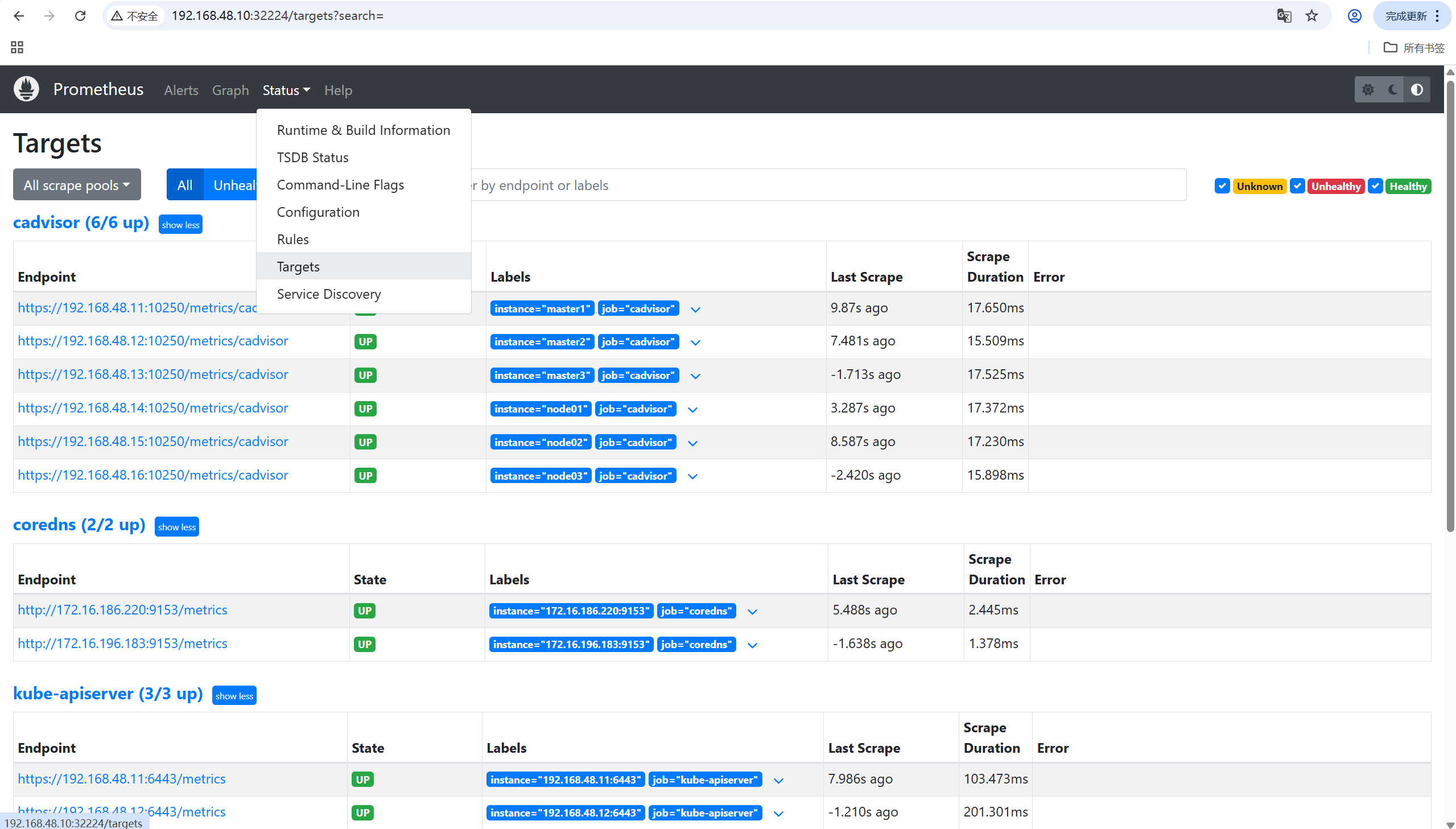
Task: Open endpoint http://172.16.186.220:9153/metrics
Action: [x=122, y=611]
